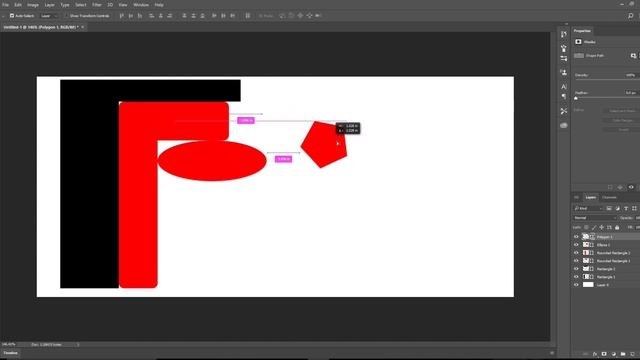Open the layer filter Kind dropdown

pos(588,208)
